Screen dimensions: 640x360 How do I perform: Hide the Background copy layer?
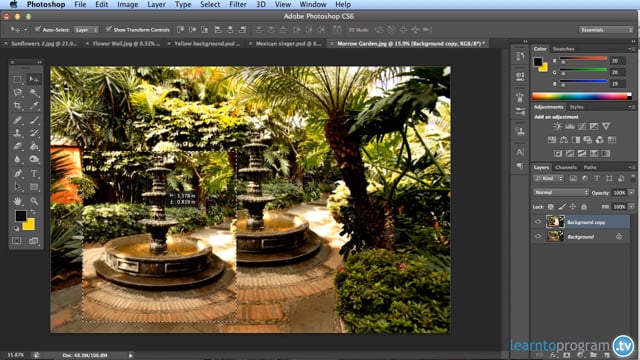[x=538, y=222]
